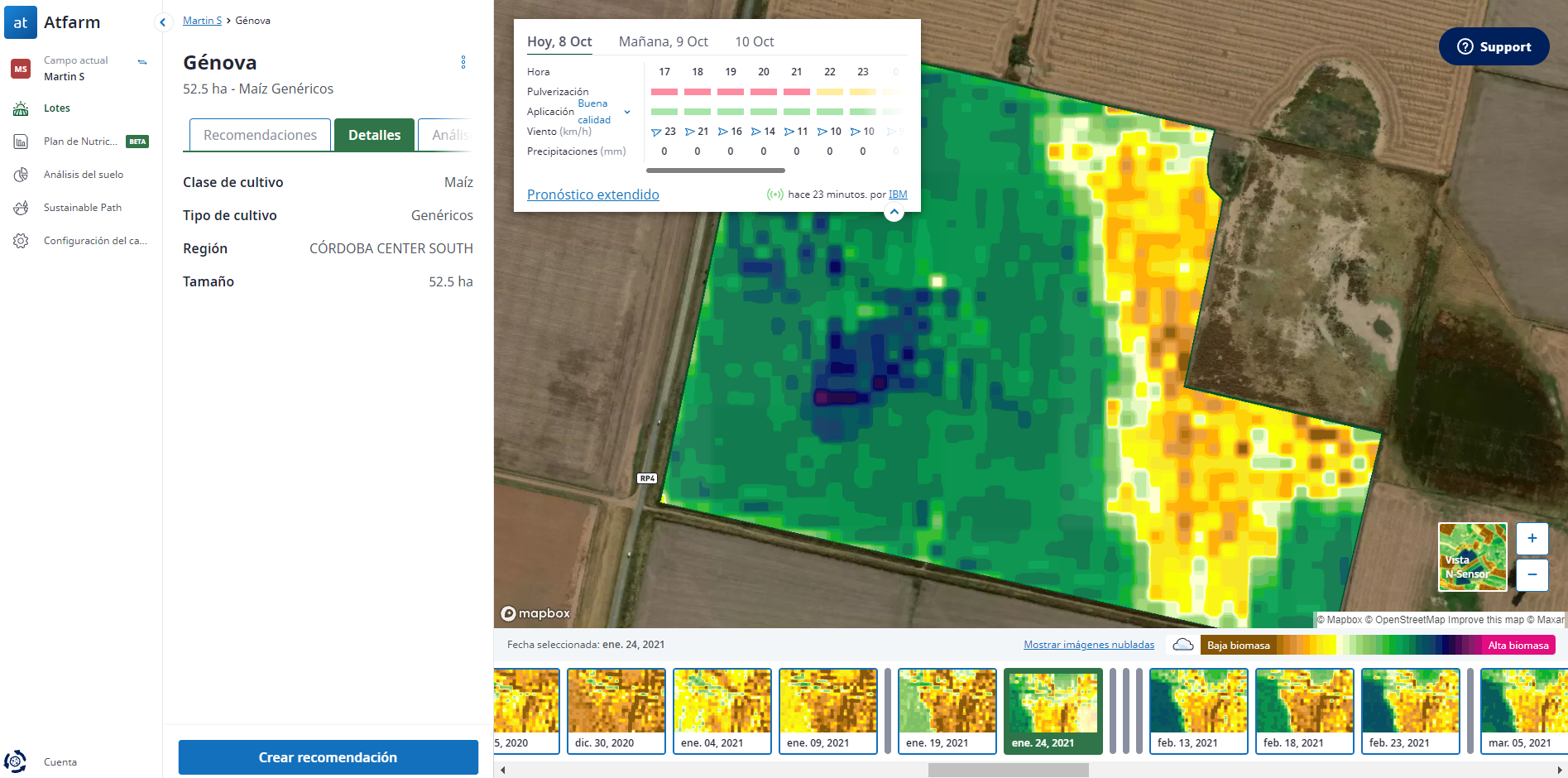Open Configuración del campo settings

pyautogui.click(x=94, y=241)
